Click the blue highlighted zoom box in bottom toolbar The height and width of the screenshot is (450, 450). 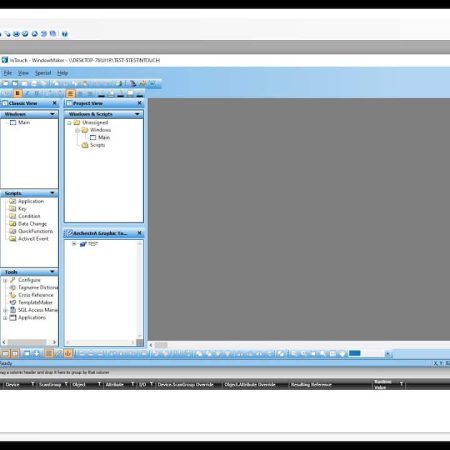tap(354, 353)
